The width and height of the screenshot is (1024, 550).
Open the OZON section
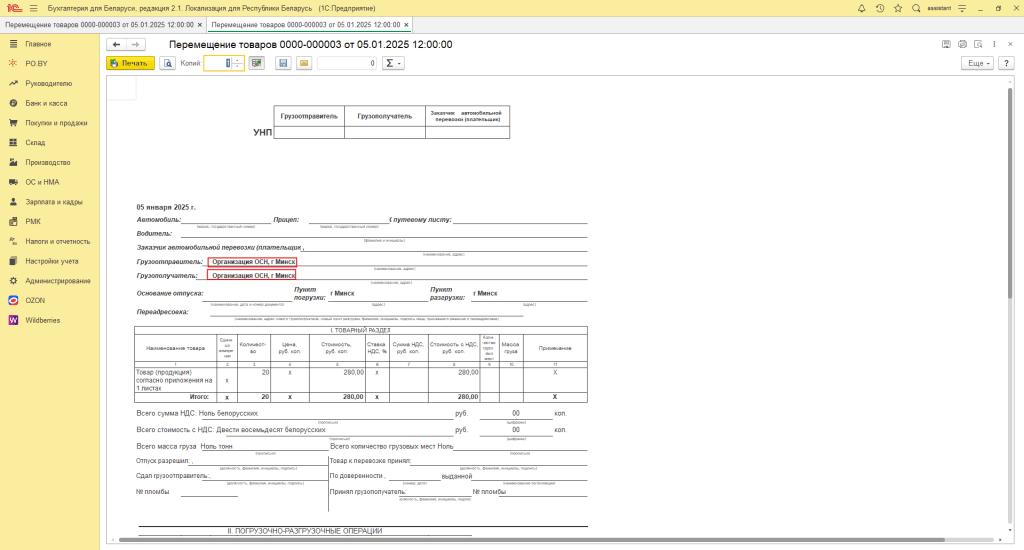[35, 300]
